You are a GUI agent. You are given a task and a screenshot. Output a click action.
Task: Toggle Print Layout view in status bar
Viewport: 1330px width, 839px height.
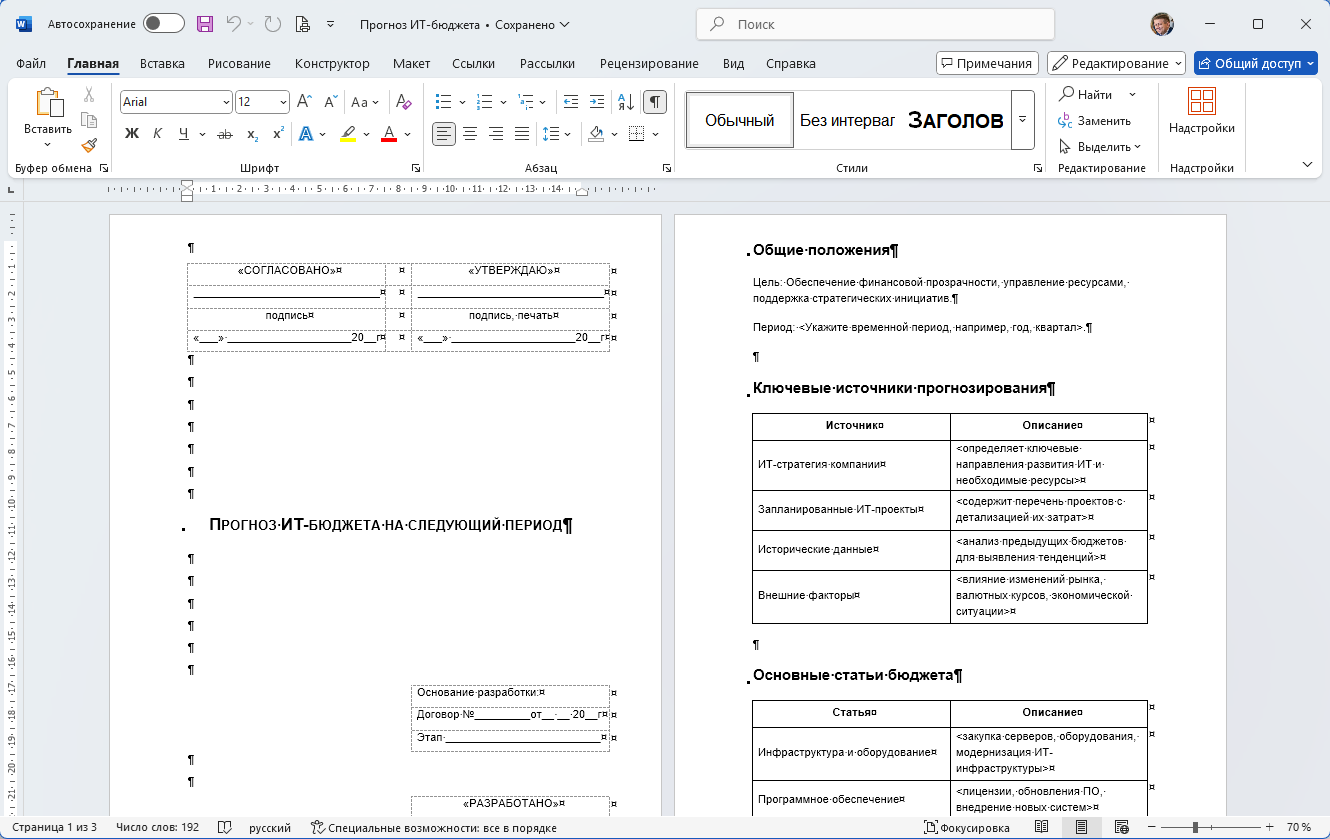coord(1081,828)
